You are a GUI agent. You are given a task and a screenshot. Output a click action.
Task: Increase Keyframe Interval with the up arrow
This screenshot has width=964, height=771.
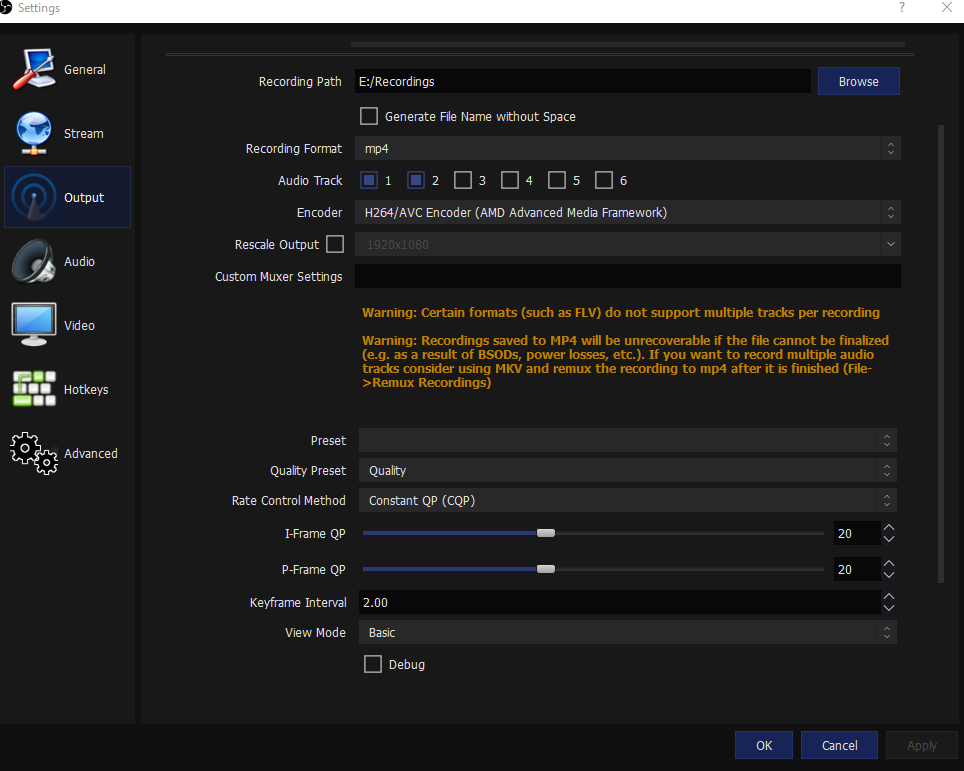888,596
